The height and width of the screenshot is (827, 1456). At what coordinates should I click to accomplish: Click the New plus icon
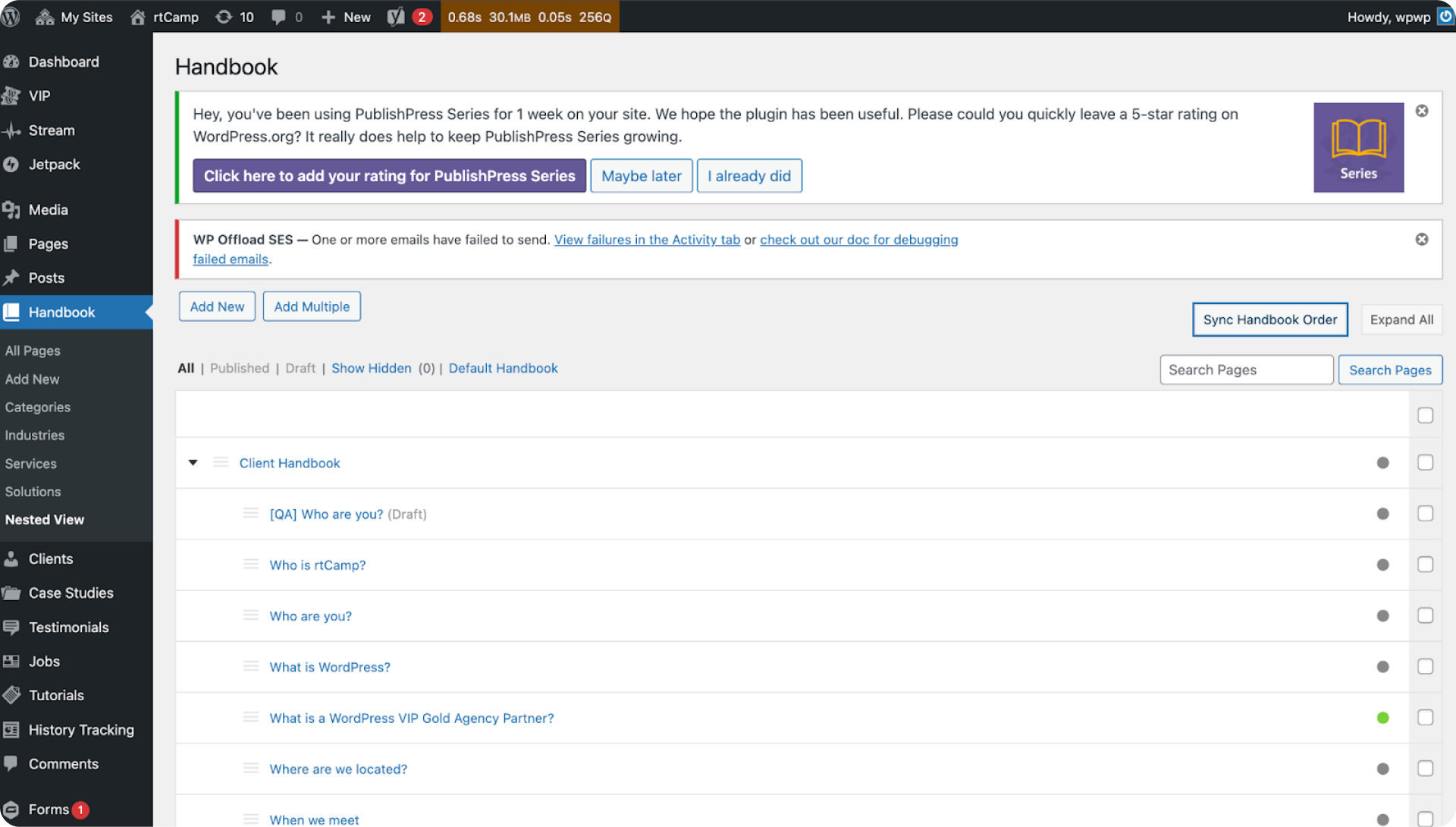pos(328,17)
